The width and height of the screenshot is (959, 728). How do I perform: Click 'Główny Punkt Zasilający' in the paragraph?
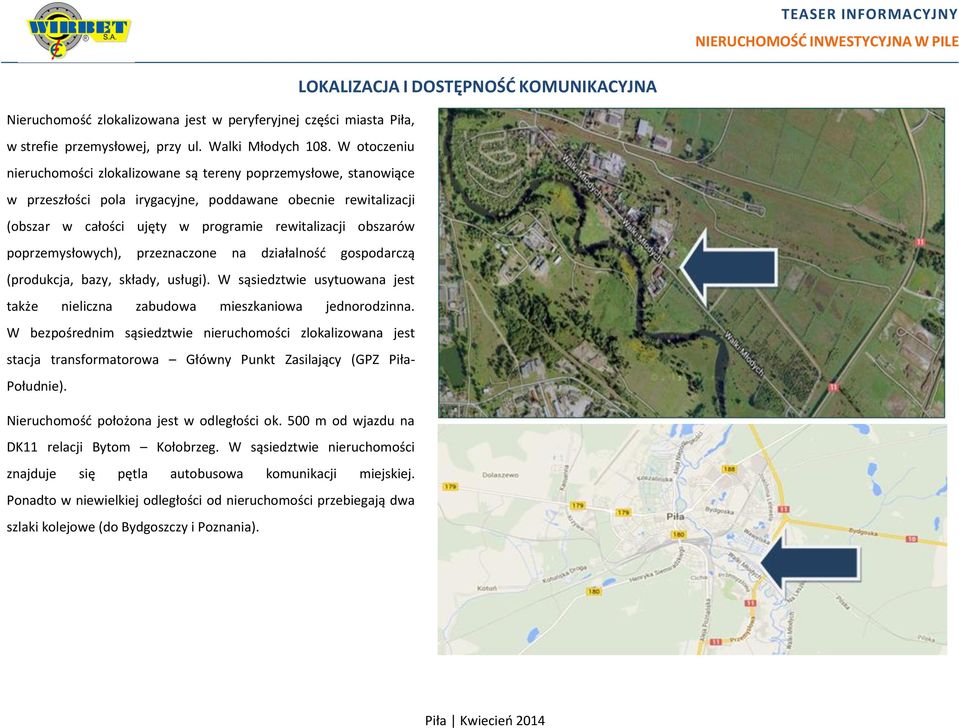264,360
